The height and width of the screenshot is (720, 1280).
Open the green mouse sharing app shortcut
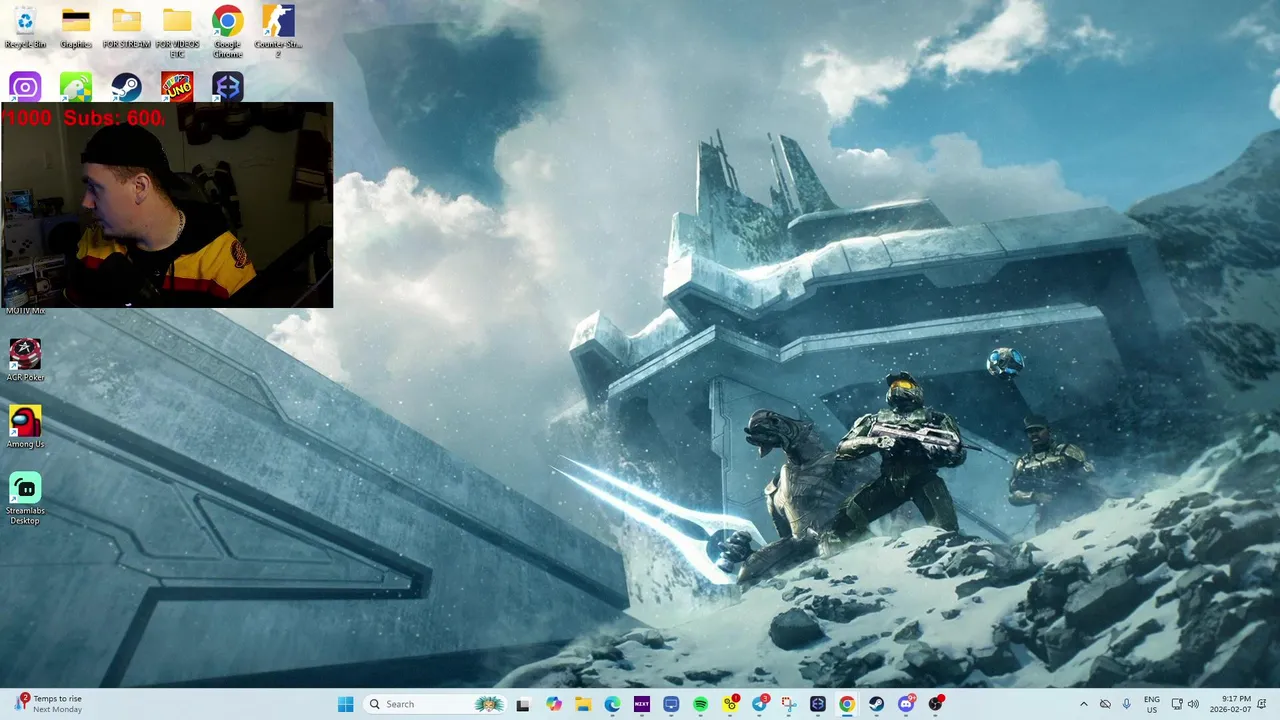click(x=76, y=87)
